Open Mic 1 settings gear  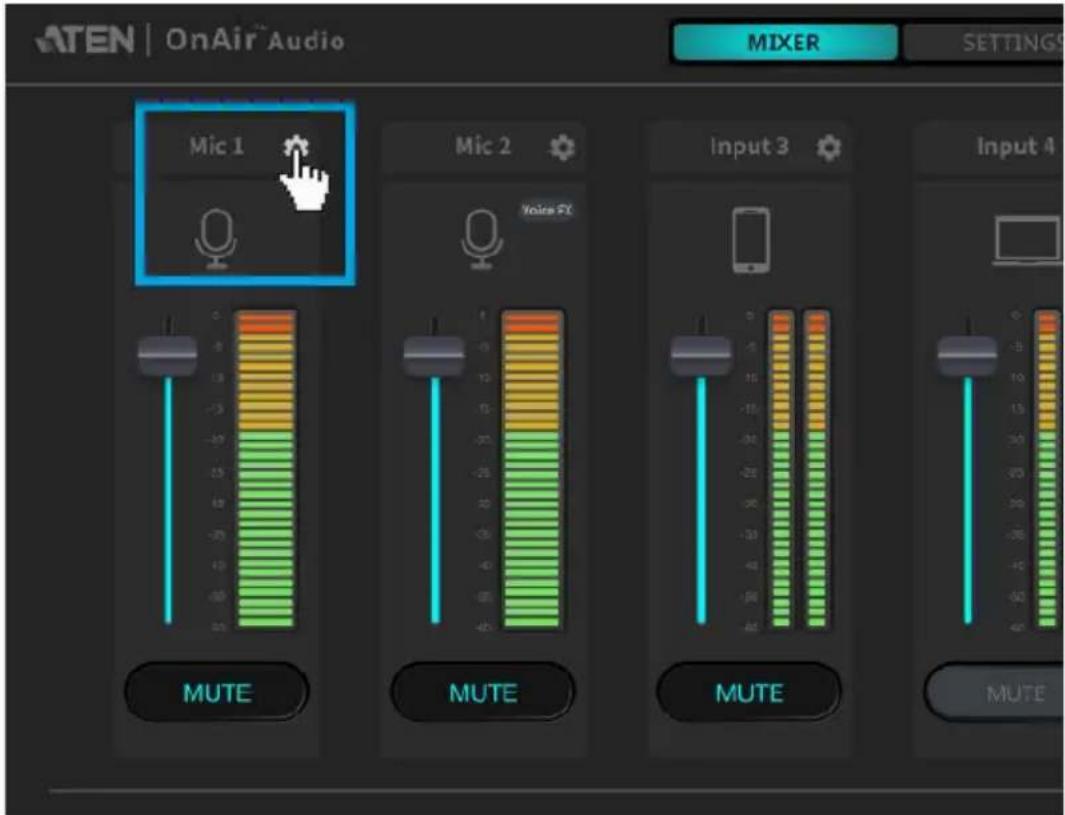pos(296,145)
